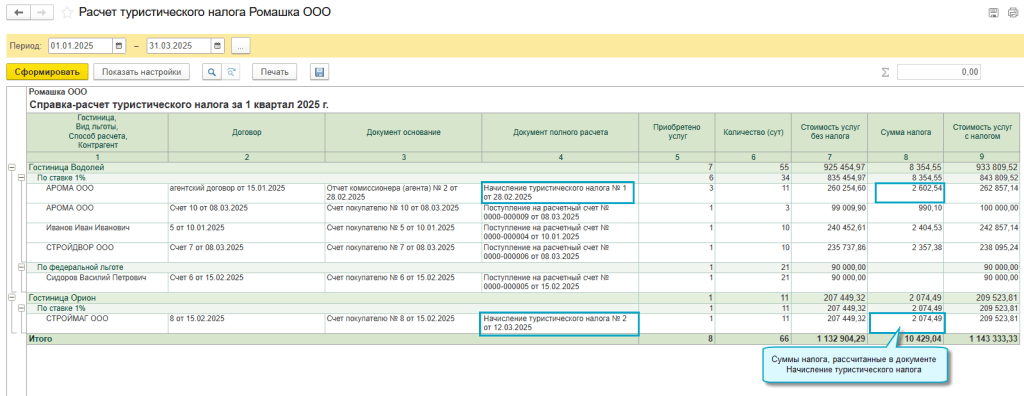1024x396 pixels.
Task: Open period selection with the ellipsis button
Action: (x=240, y=46)
